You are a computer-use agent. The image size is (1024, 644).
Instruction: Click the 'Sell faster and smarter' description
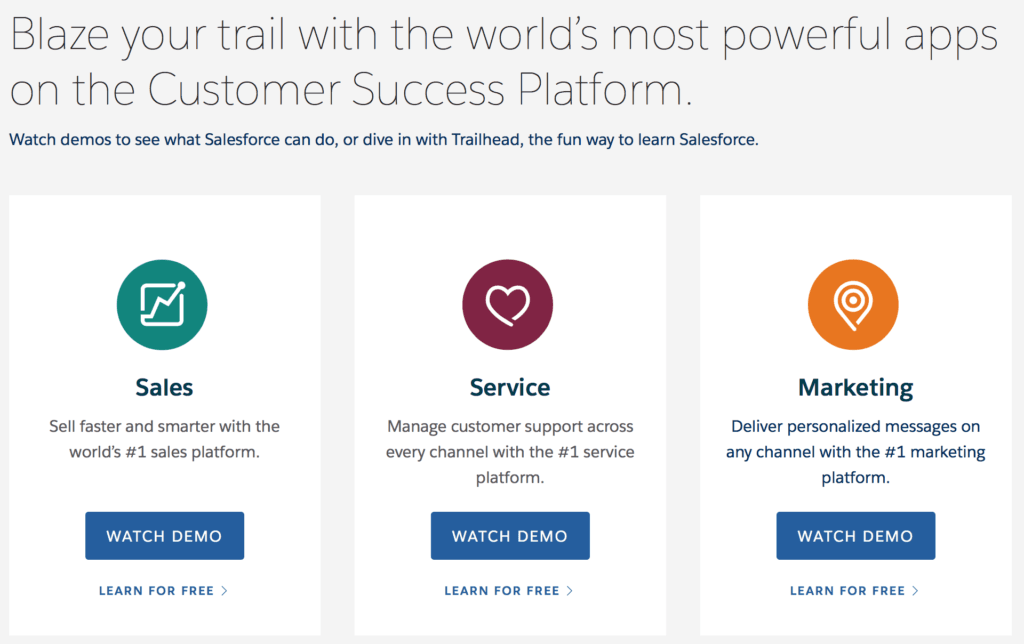[165, 439]
